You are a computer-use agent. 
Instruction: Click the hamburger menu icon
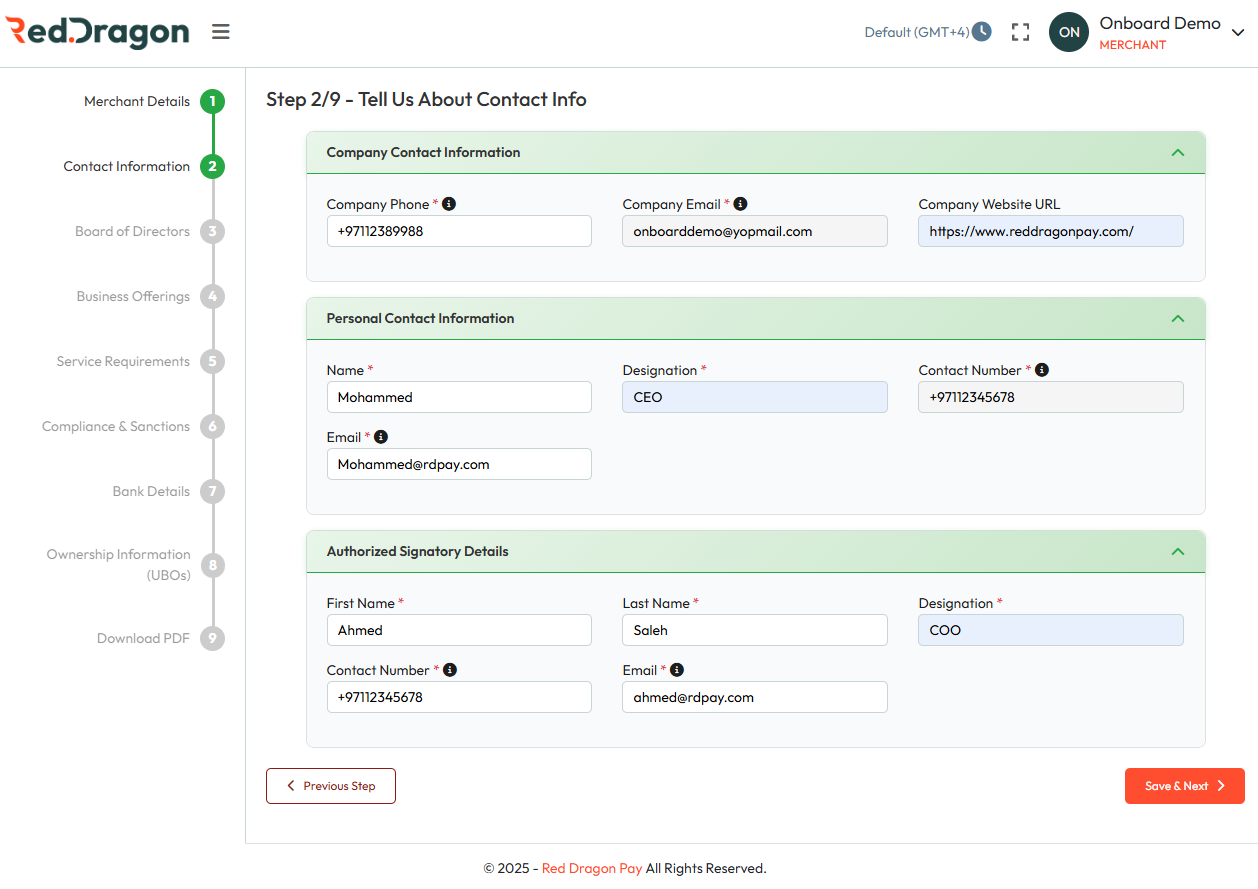click(x=221, y=32)
